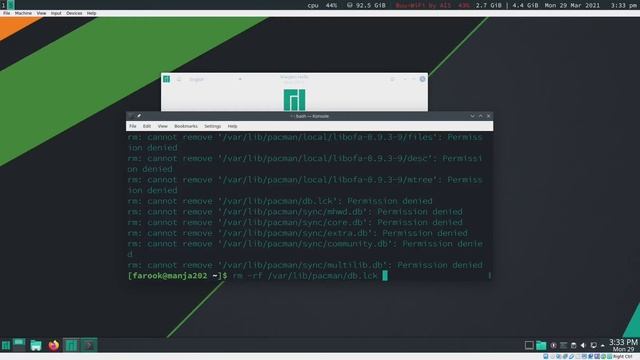Click the Manjaro icon in Manjaro Hello titlebar
Viewport: 640px width, 360px height.
click(x=167, y=79)
